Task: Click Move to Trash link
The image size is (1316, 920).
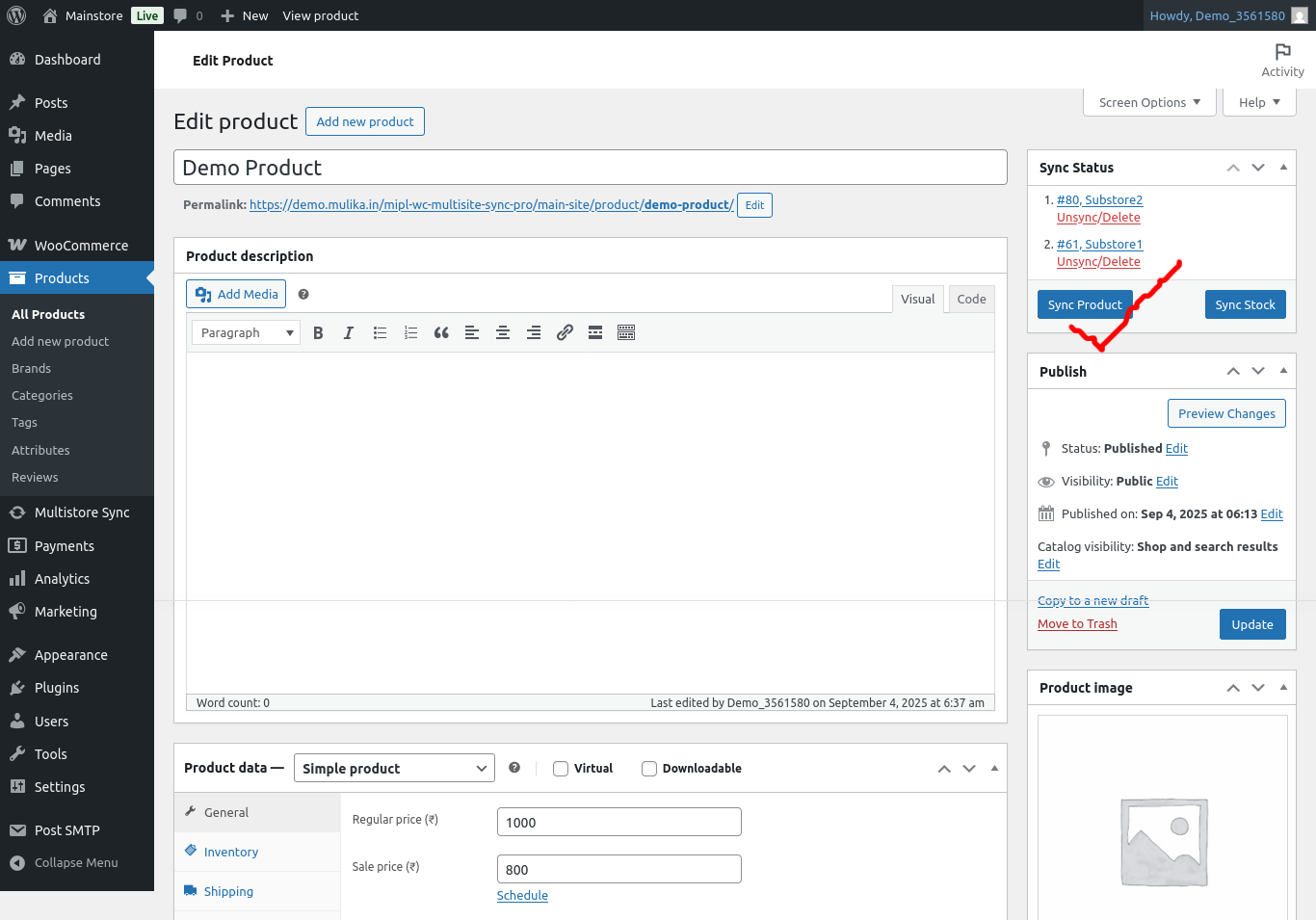Action: (1077, 624)
